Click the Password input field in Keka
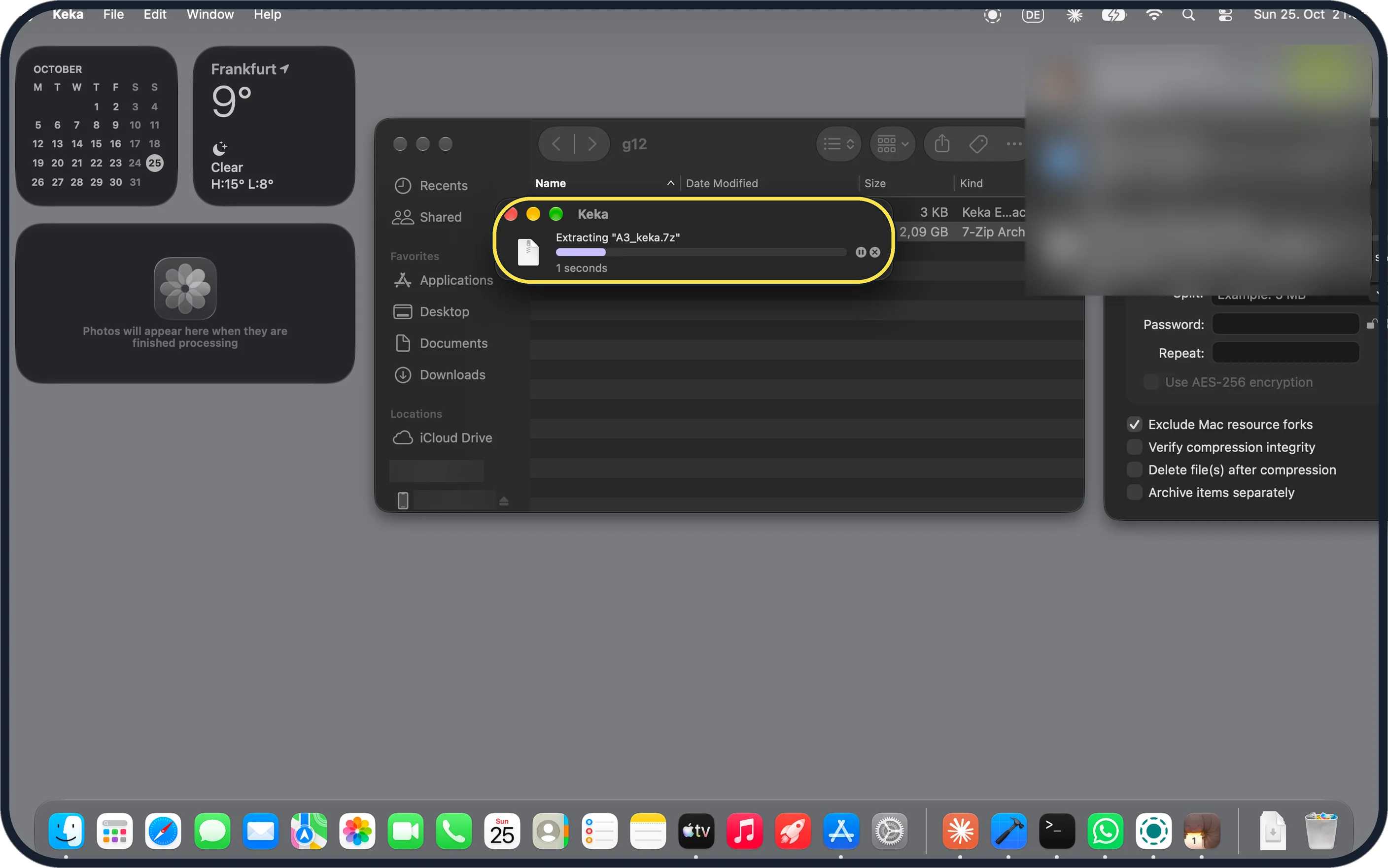The width and height of the screenshot is (1388, 868). pos(1285,324)
